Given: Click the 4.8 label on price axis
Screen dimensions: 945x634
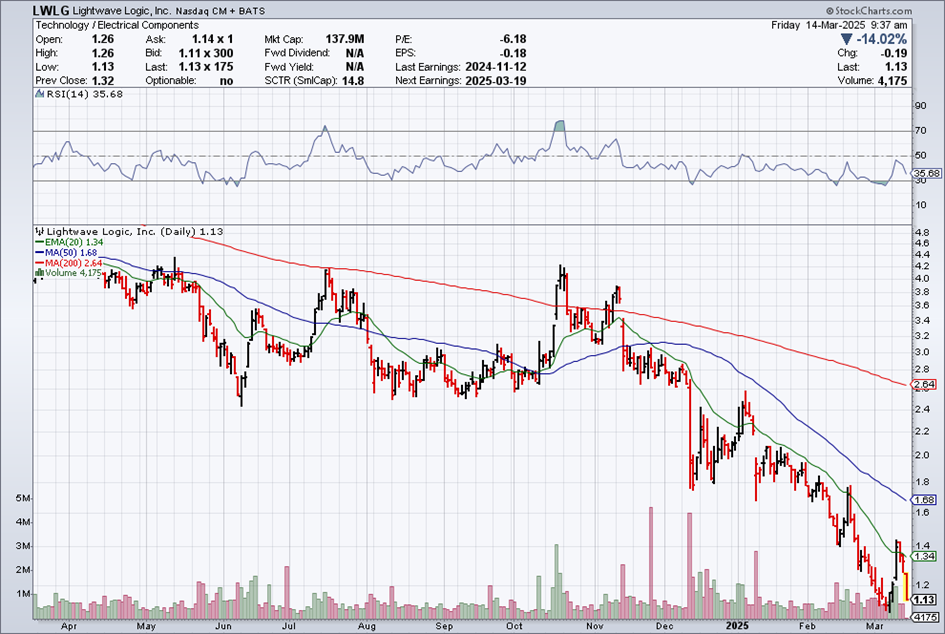Looking at the screenshot, I should (x=922, y=232).
